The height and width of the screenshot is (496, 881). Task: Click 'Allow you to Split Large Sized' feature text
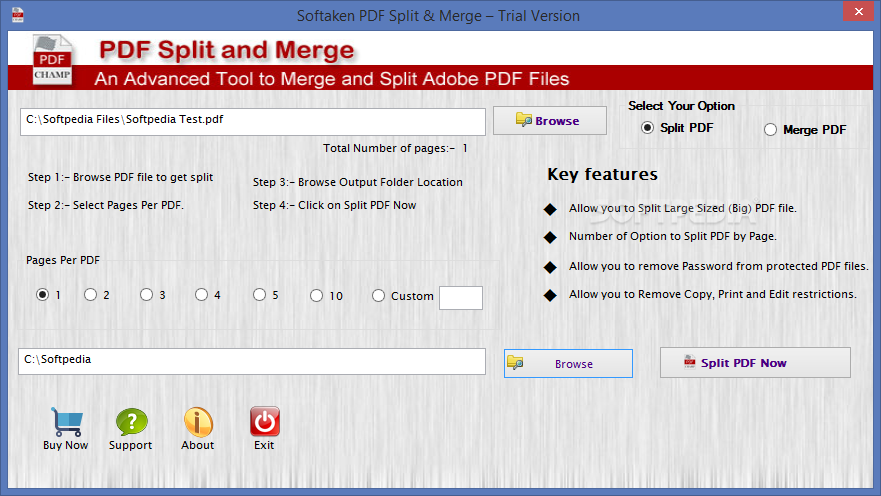[x=683, y=208]
